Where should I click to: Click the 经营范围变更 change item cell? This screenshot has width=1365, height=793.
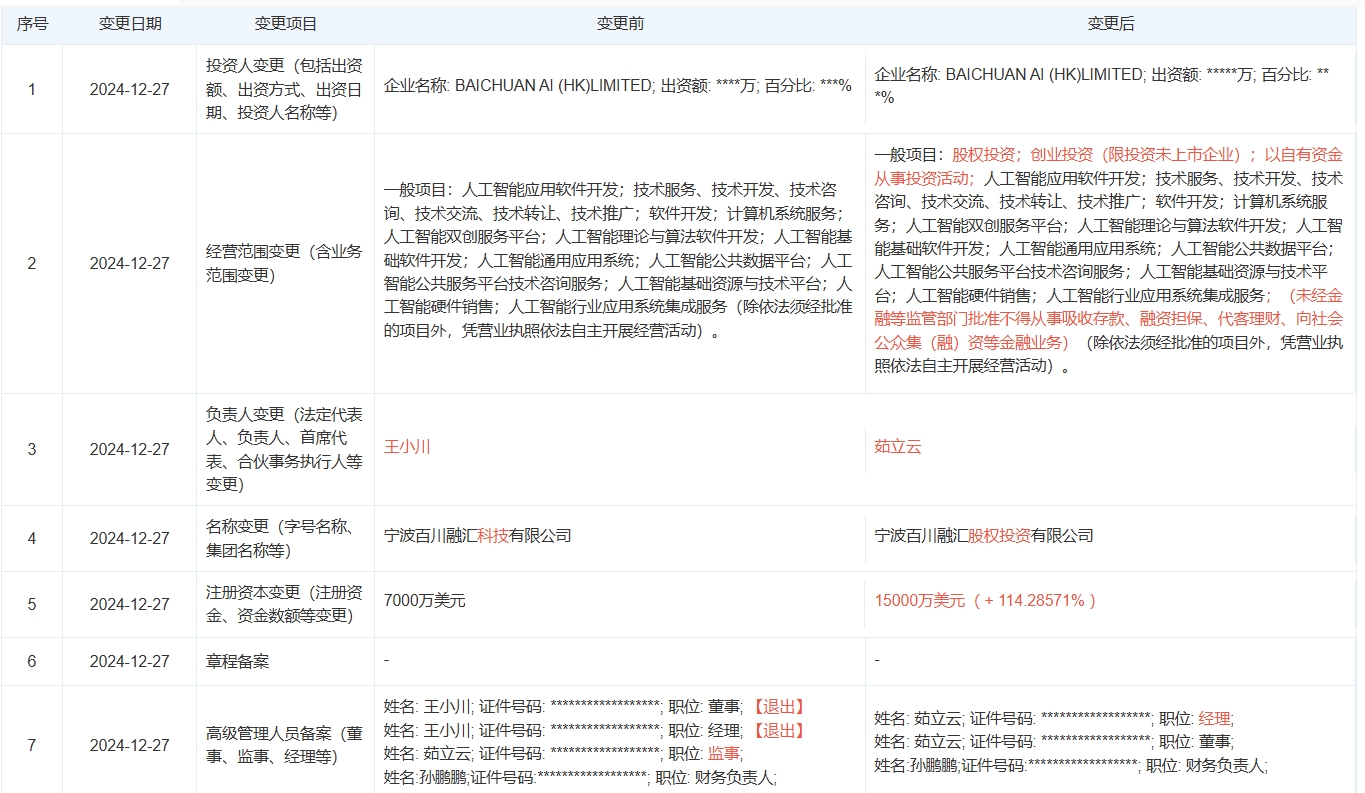285,263
